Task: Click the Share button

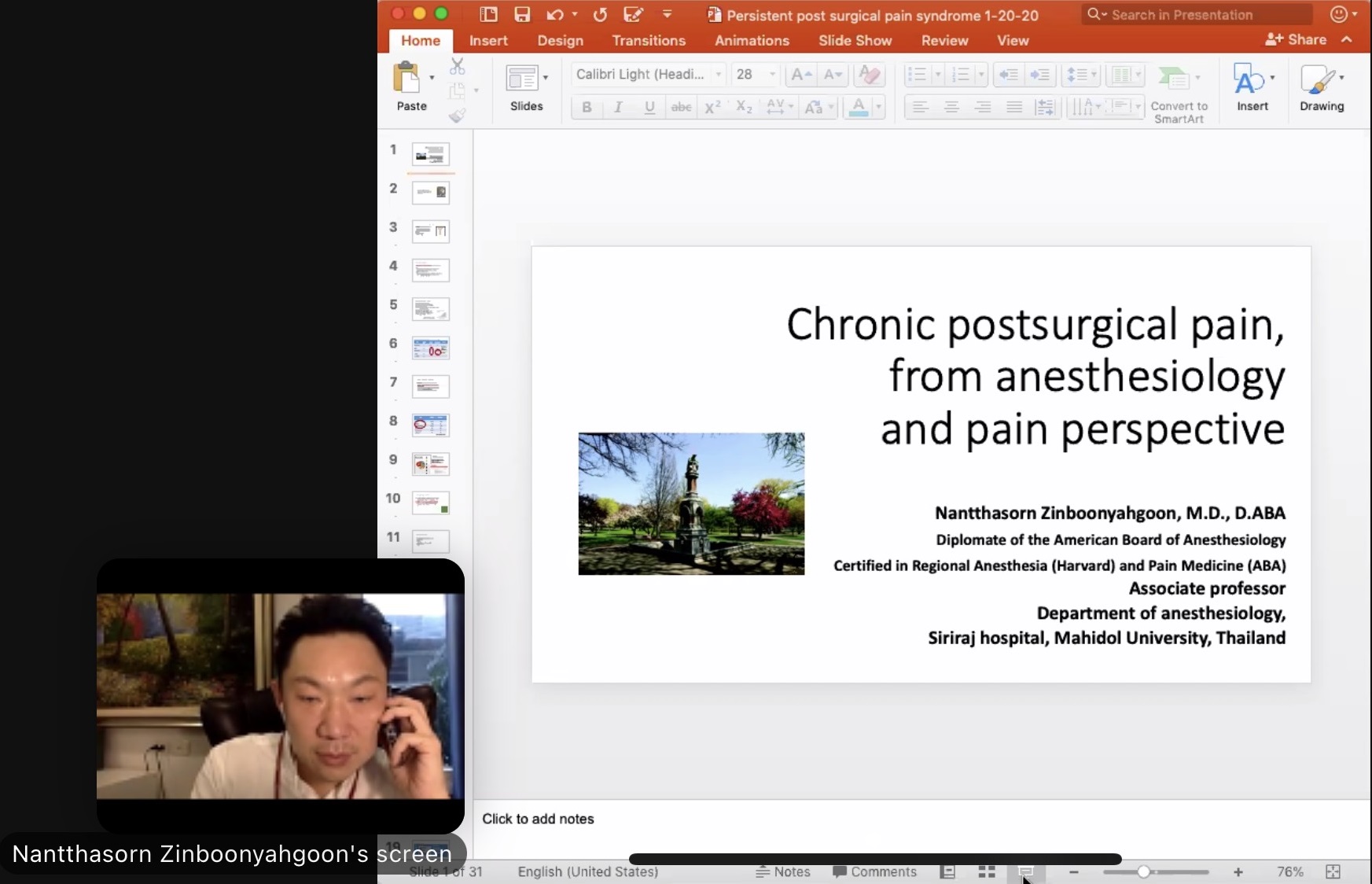Action: [1296, 39]
